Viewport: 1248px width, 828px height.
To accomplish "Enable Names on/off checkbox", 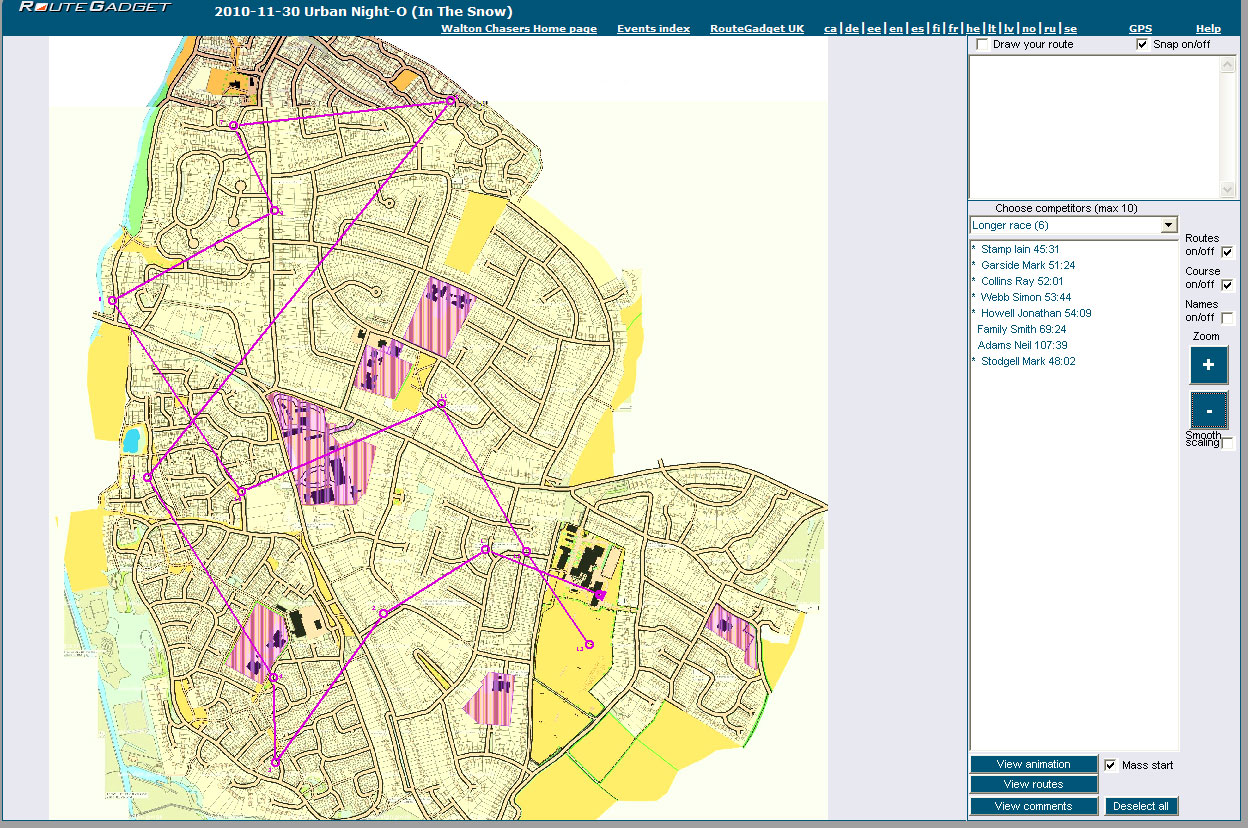I will click(x=1227, y=318).
